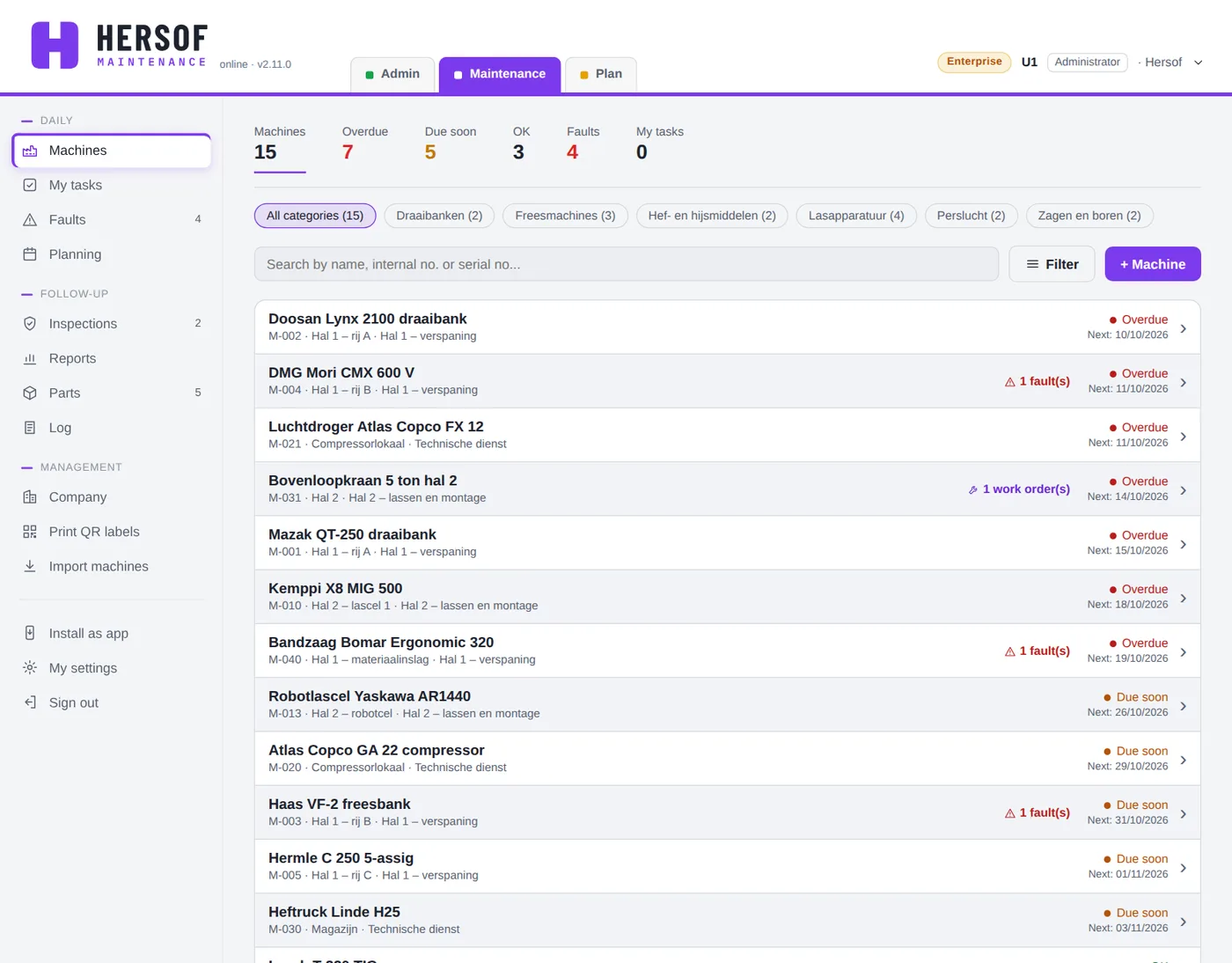
Task: Enable the Perslucht (2) category filter
Action: (x=971, y=216)
